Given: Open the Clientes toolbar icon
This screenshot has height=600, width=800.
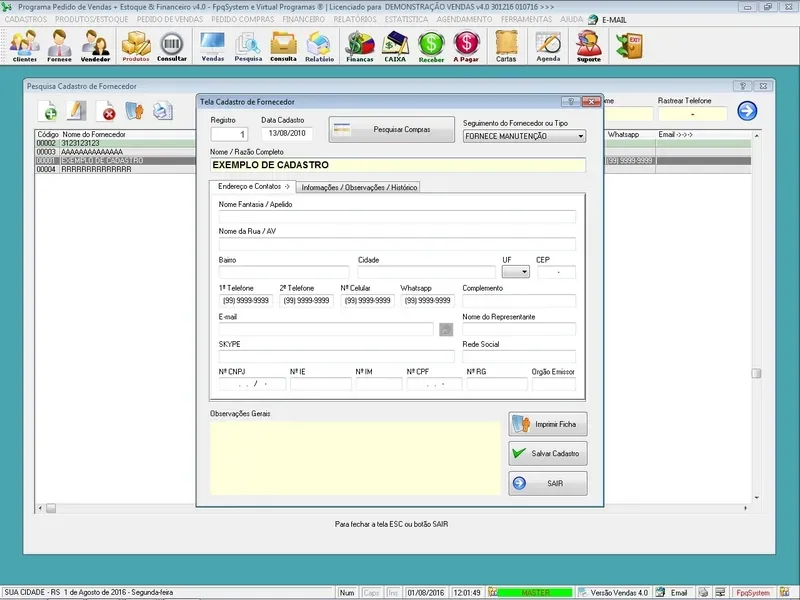Looking at the screenshot, I should [24, 46].
